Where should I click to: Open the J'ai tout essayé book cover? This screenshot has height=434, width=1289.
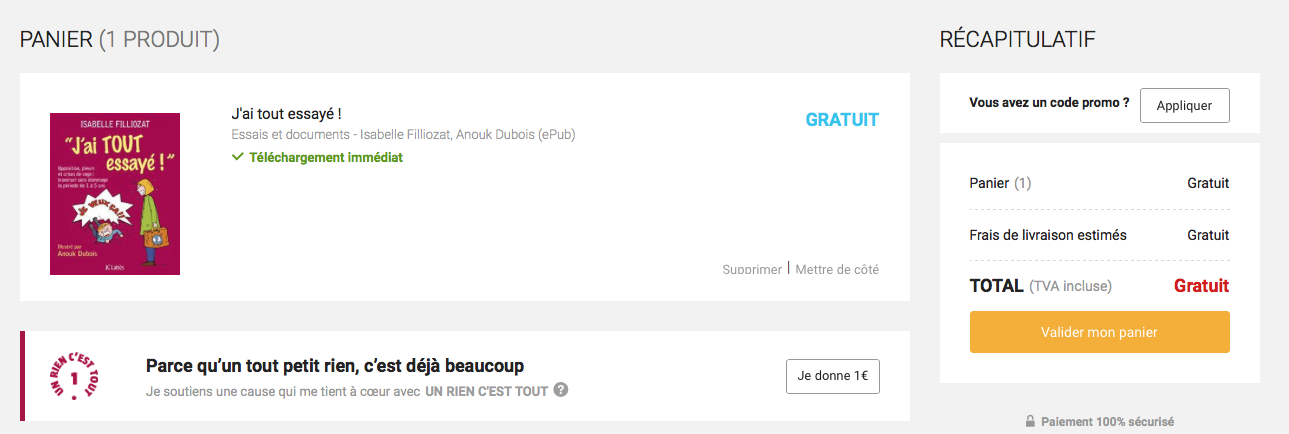click(x=115, y=194)
